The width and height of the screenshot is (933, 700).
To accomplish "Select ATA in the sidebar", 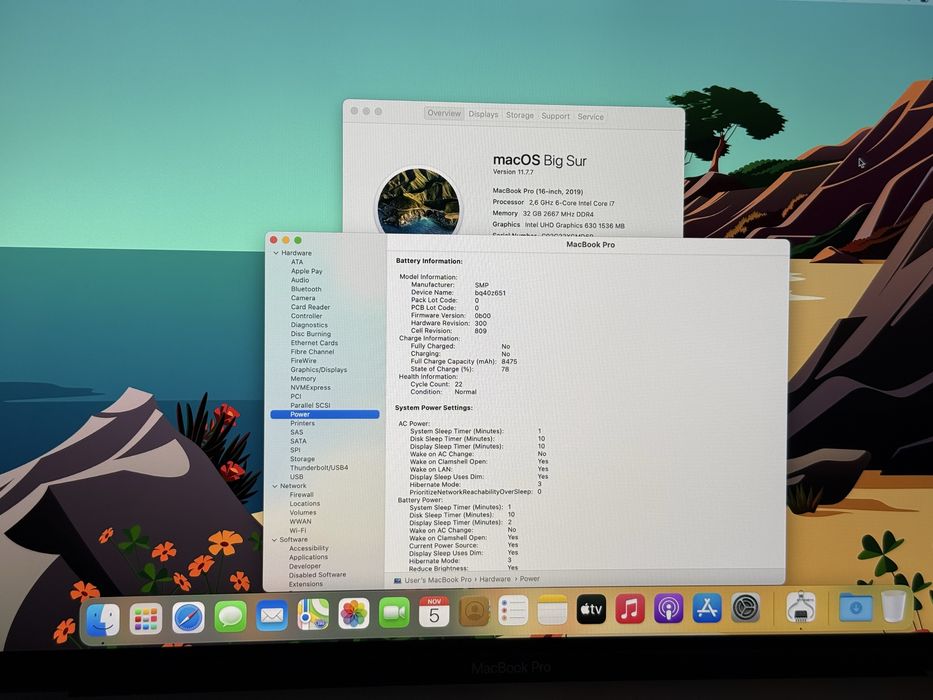I will coord(297,262).
